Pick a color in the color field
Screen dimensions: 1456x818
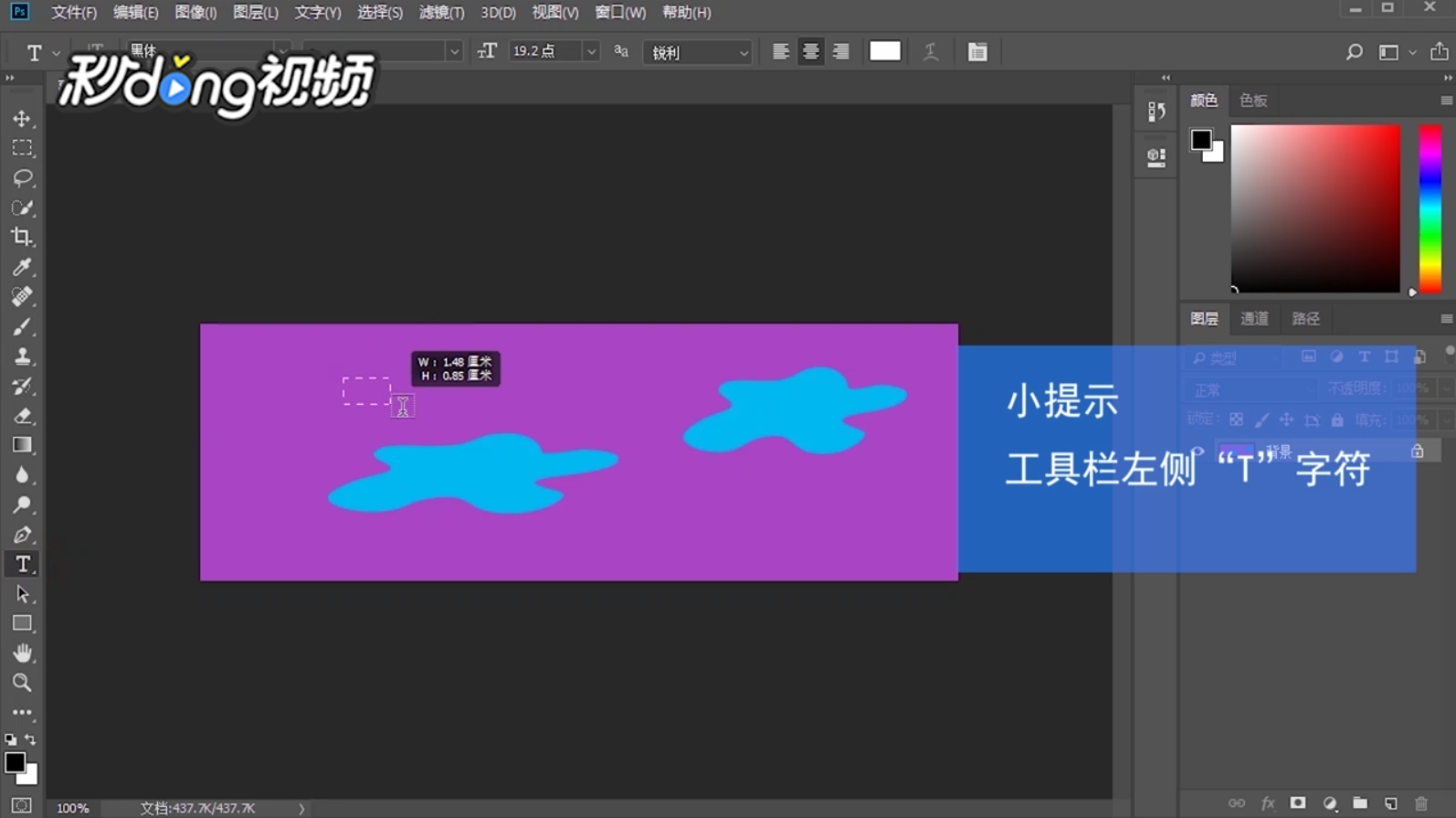click(x=1315, y=209)
